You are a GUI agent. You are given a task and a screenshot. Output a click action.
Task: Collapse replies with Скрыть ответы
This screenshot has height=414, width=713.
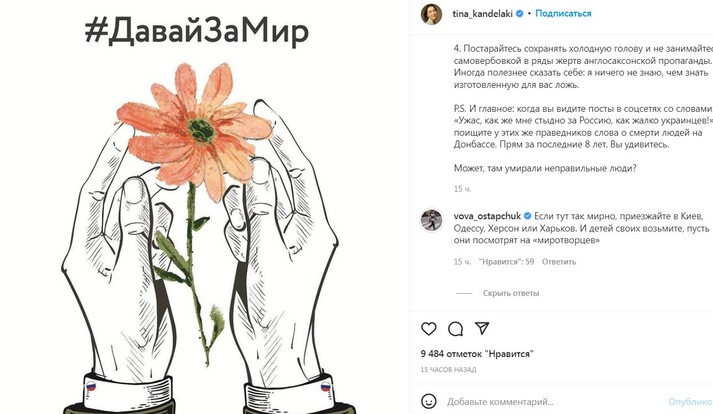click(x=511, y=293)
